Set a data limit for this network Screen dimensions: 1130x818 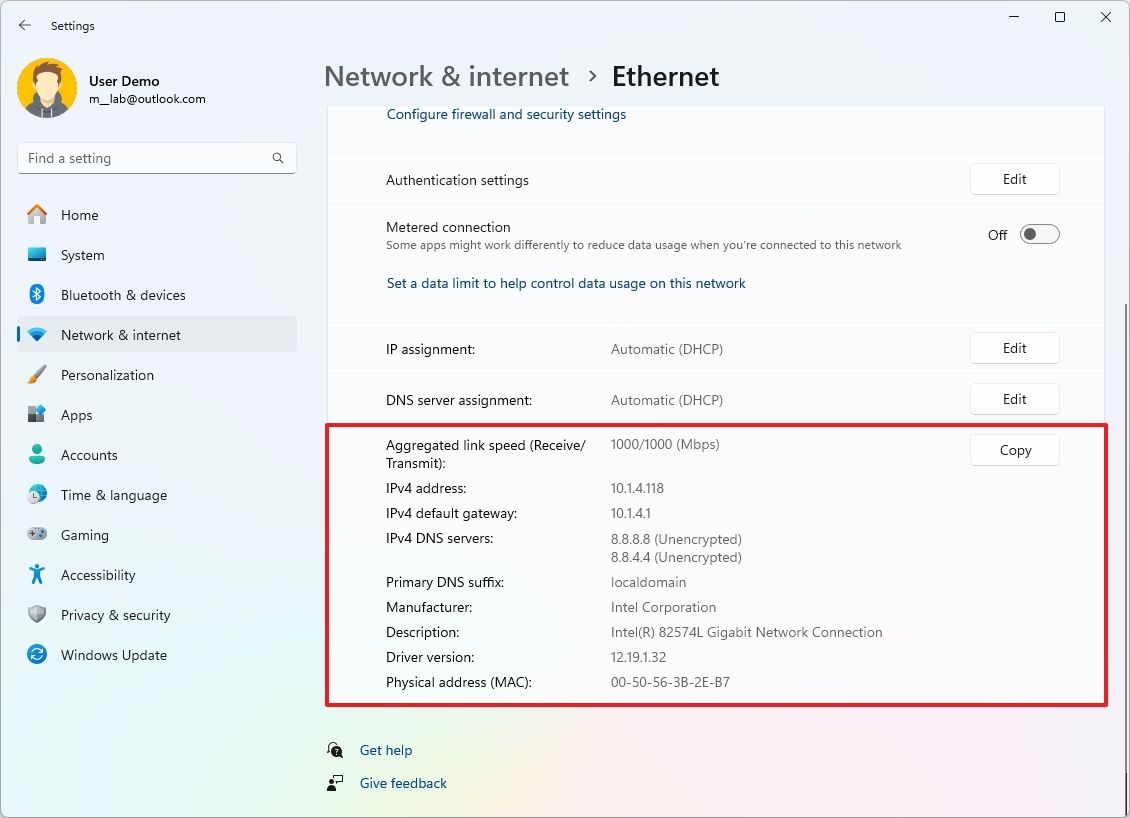pos(566,283)
